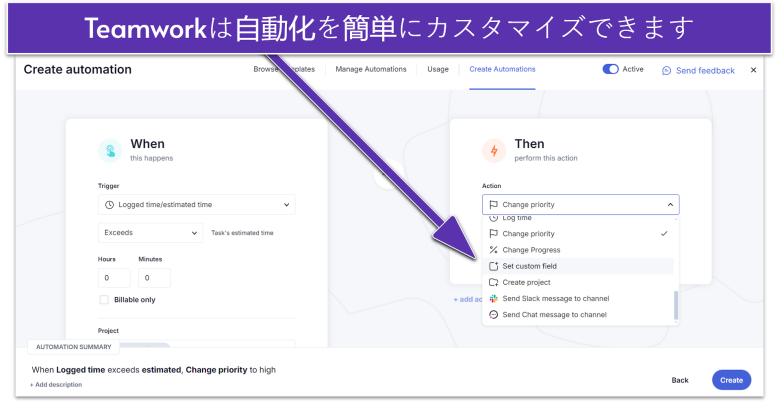The width and height of the screenshot is (780, 402).
Task: Click the action list scrollbar
Action: pos(676,305)
